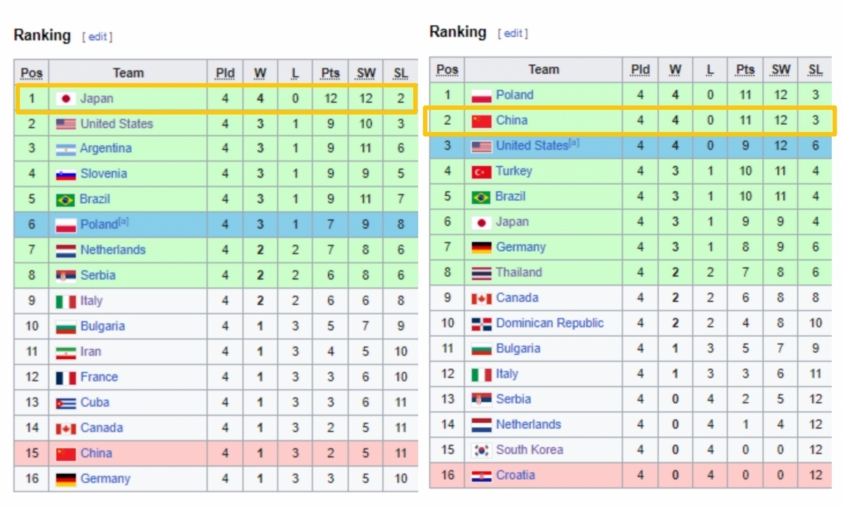The image size is (842, 507).
Task: Click the Thailand flag icon
Action: pyautogui.click(x=481, y=273)
